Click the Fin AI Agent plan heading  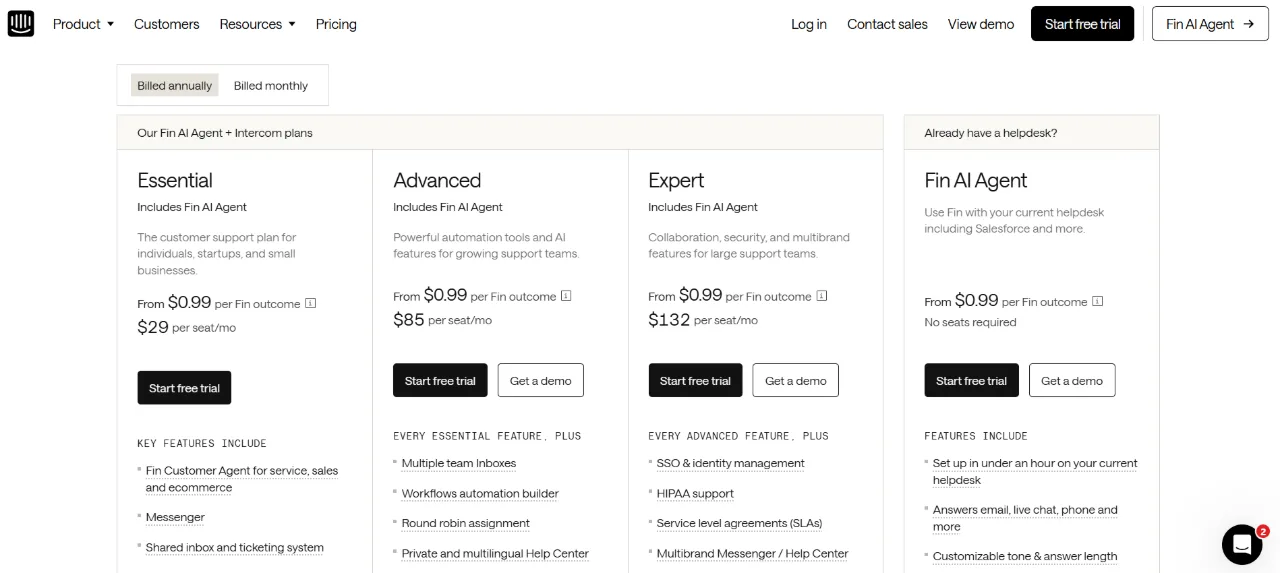pos(976,180)
